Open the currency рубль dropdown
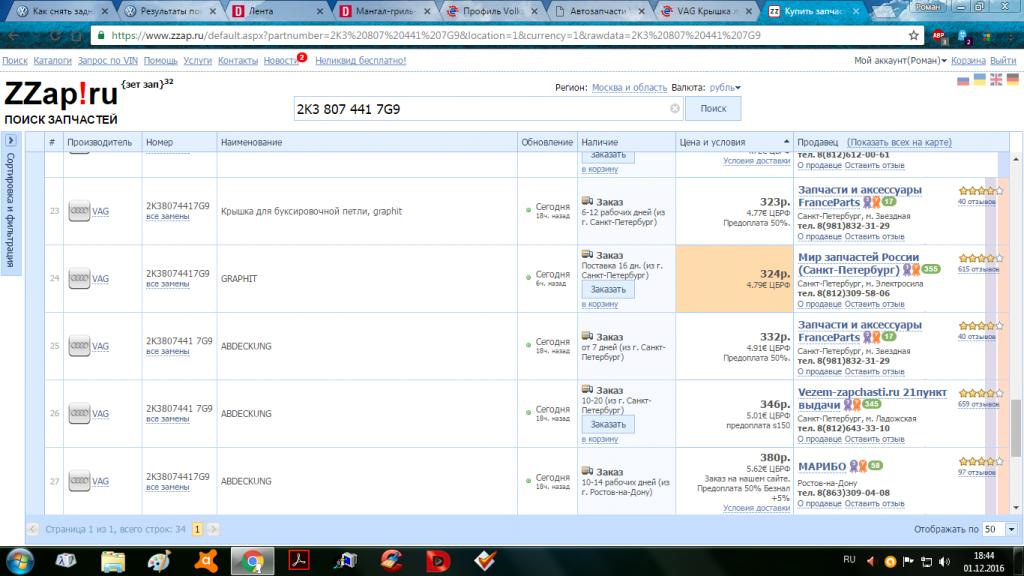1024x576 pixels. 725,88
